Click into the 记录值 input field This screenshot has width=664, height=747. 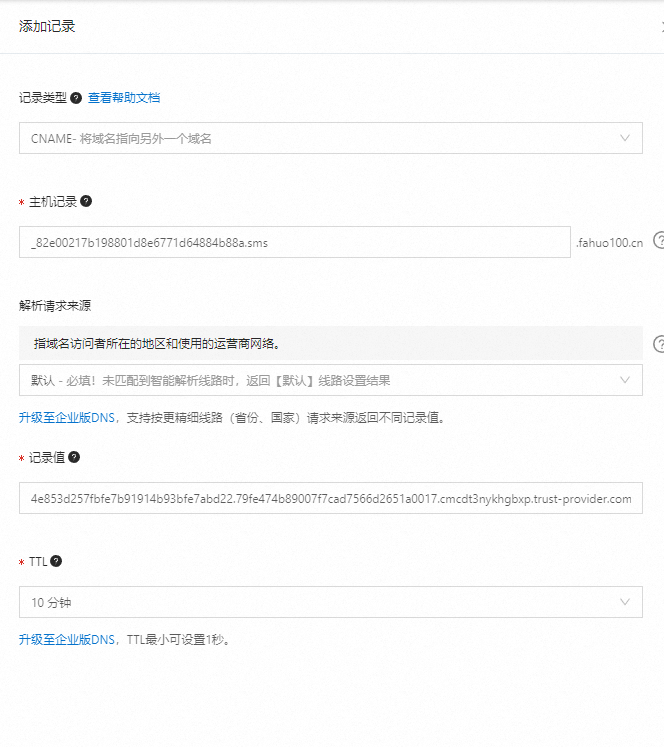point(330,498)
